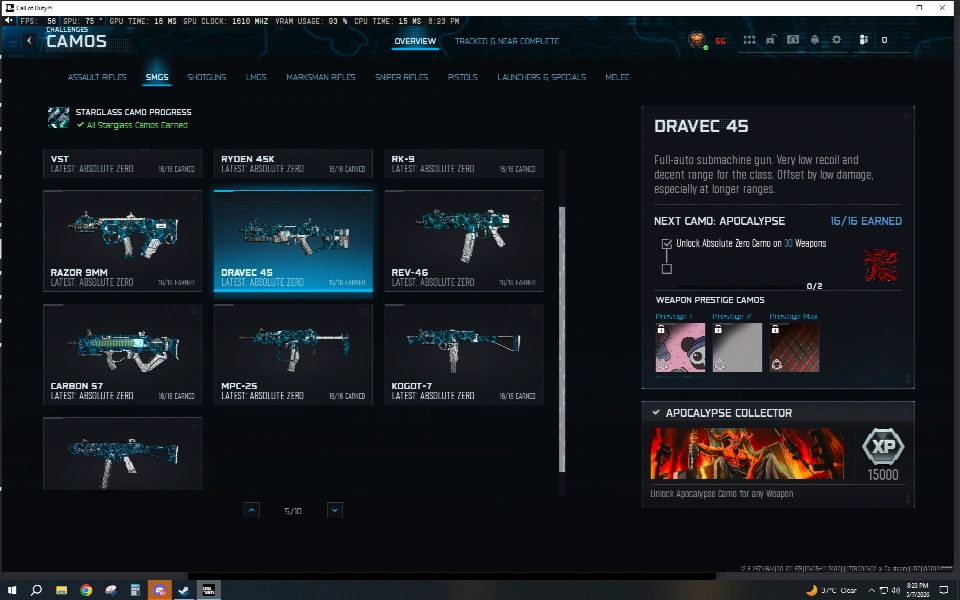Collapse the Apocalypse Collector section
This screenshot has height=600, width=960.
click(656, 413)
